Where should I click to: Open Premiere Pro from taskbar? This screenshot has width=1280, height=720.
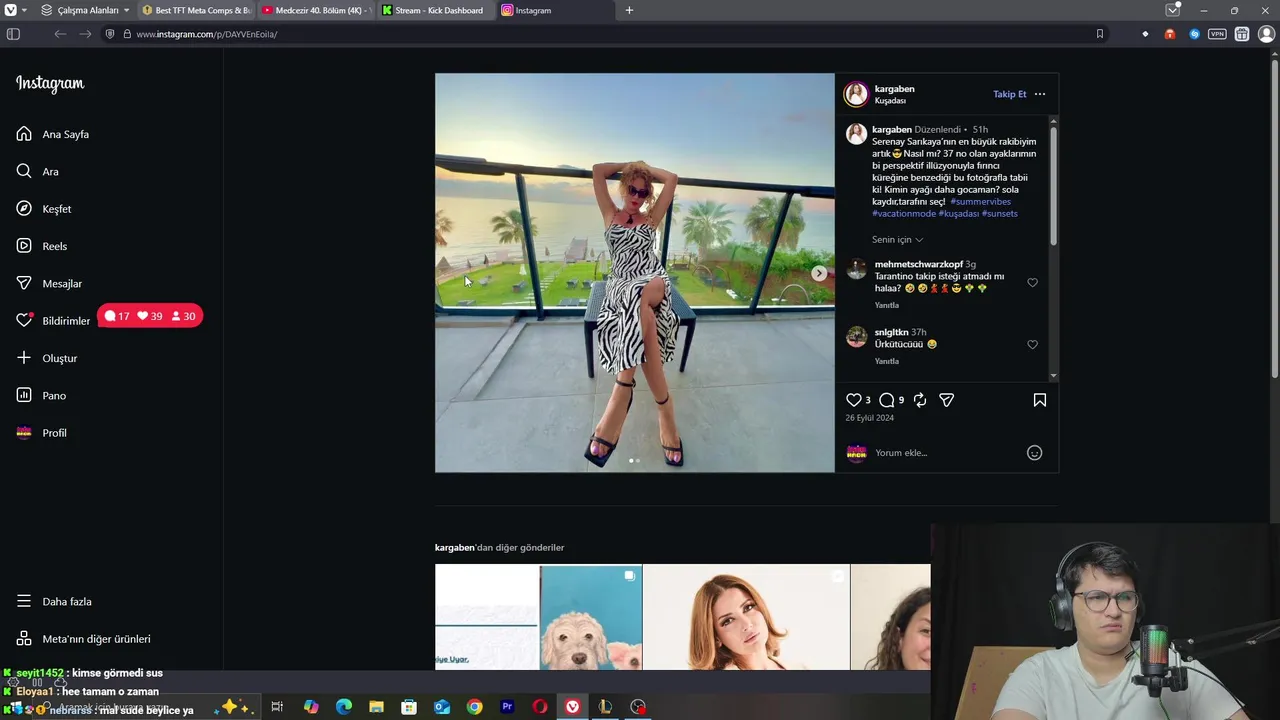click(507, 707)
